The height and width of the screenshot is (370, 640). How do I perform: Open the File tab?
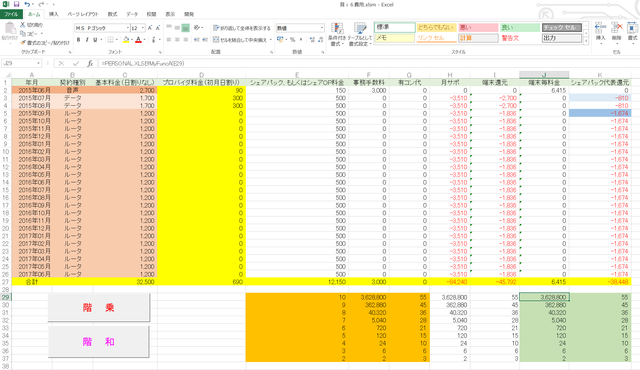(x=11, y=14)
